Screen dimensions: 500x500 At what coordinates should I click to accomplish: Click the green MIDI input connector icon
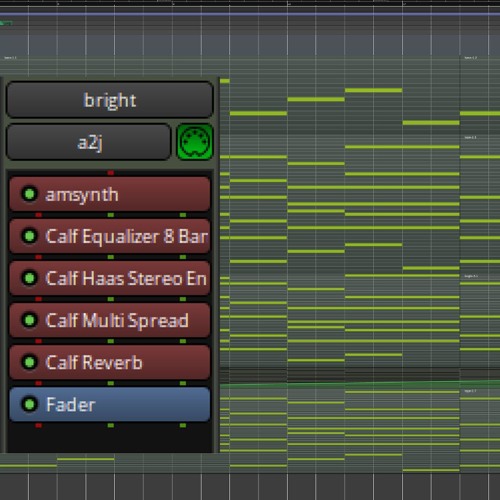click(x=195, y=142)
